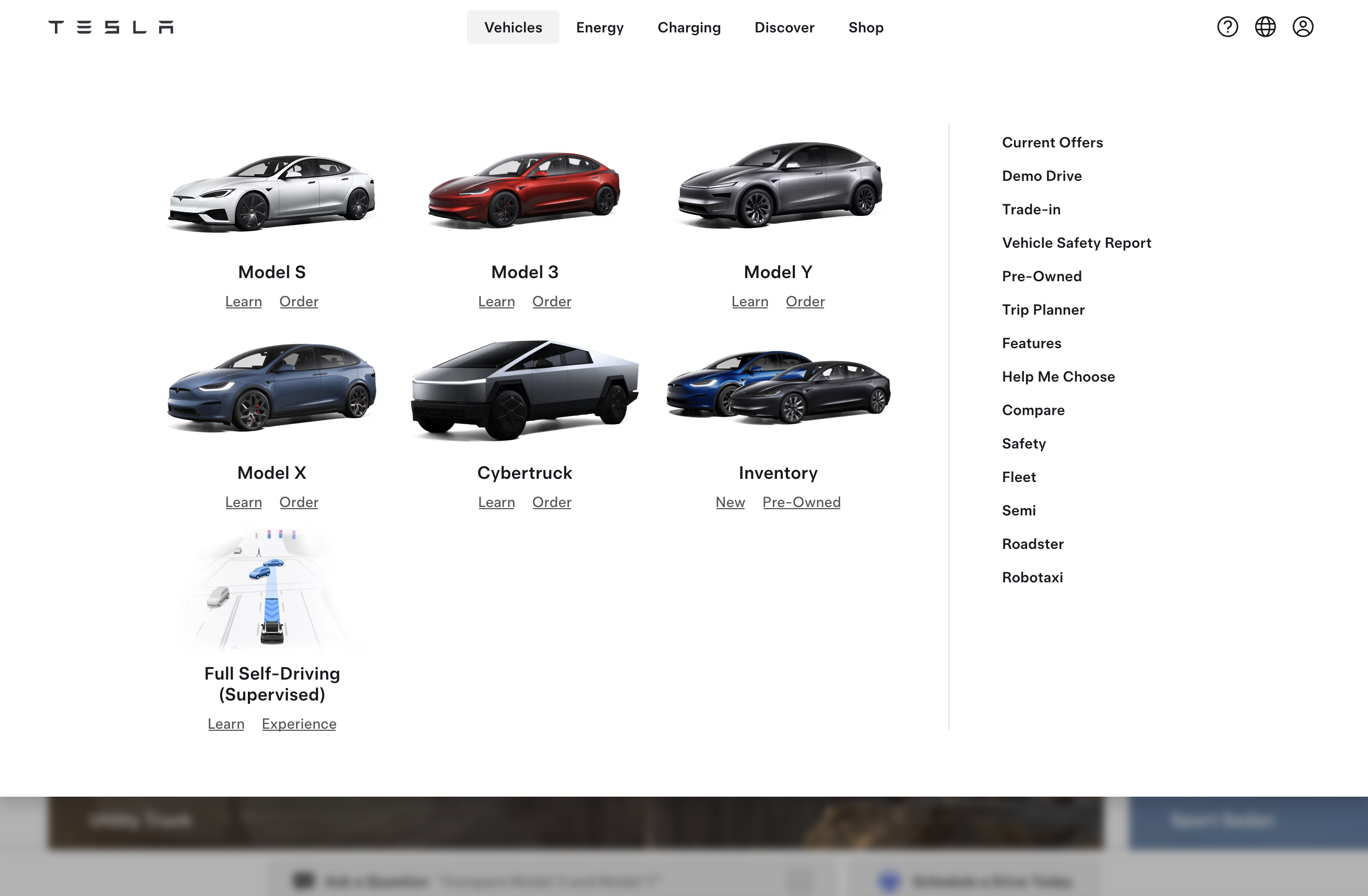The image size is (1368, 896).
Task: Click the Experience link under Full Self-Driving
Action: (x=299, y=723)
